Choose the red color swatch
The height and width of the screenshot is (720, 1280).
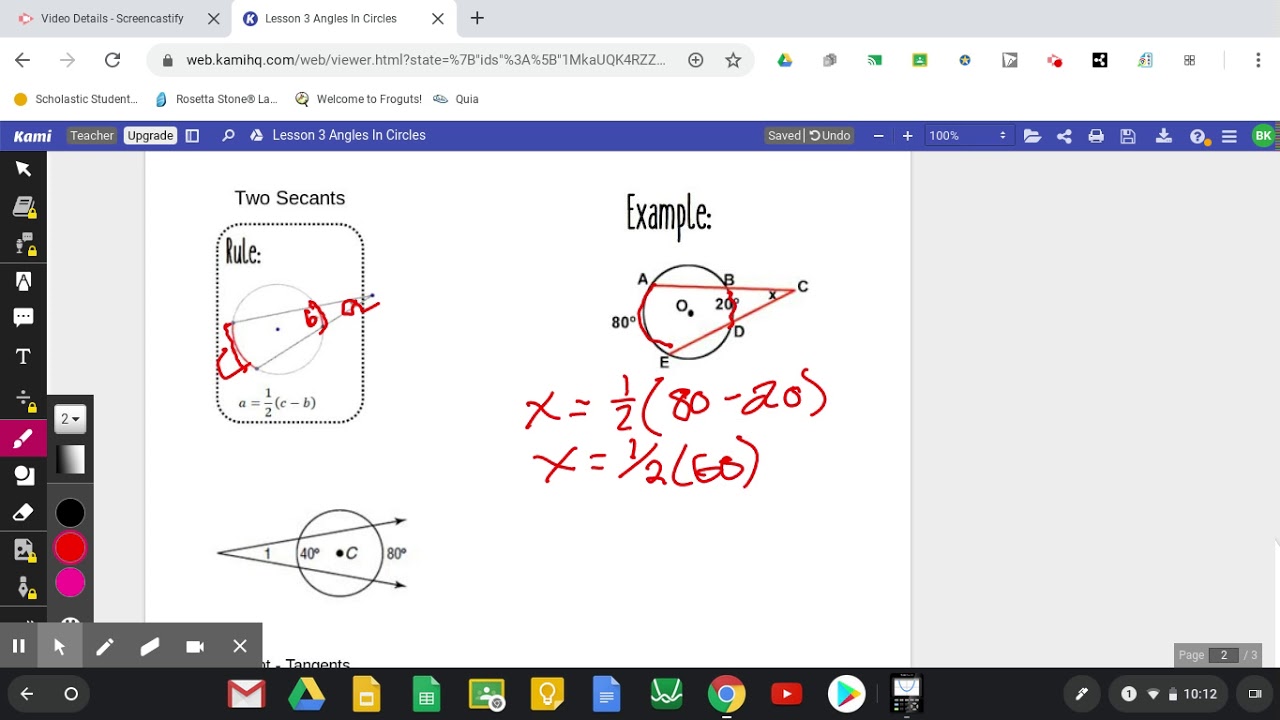click(70, 548)
